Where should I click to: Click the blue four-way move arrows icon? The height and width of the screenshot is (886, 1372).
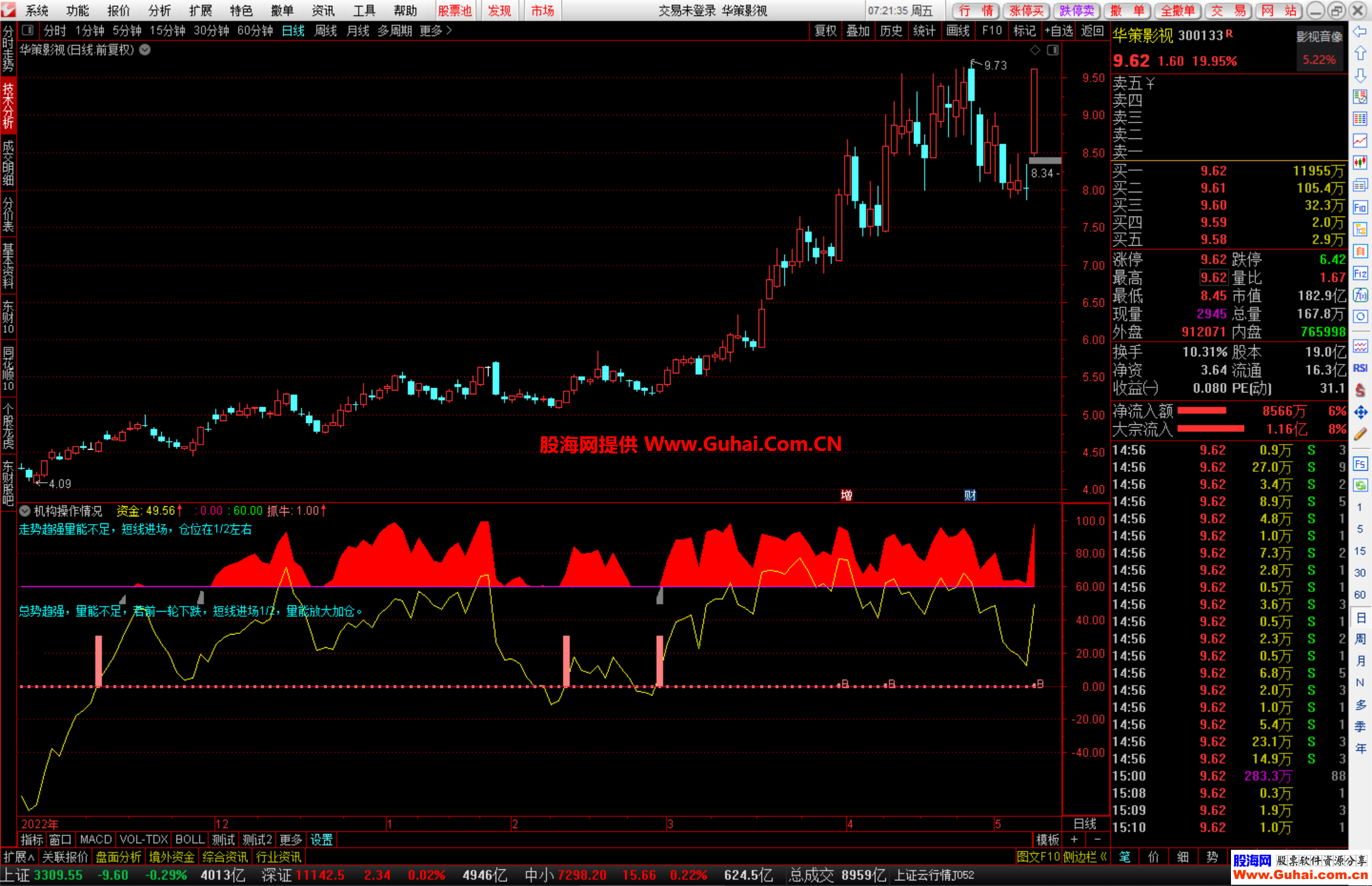point(1360,412)
